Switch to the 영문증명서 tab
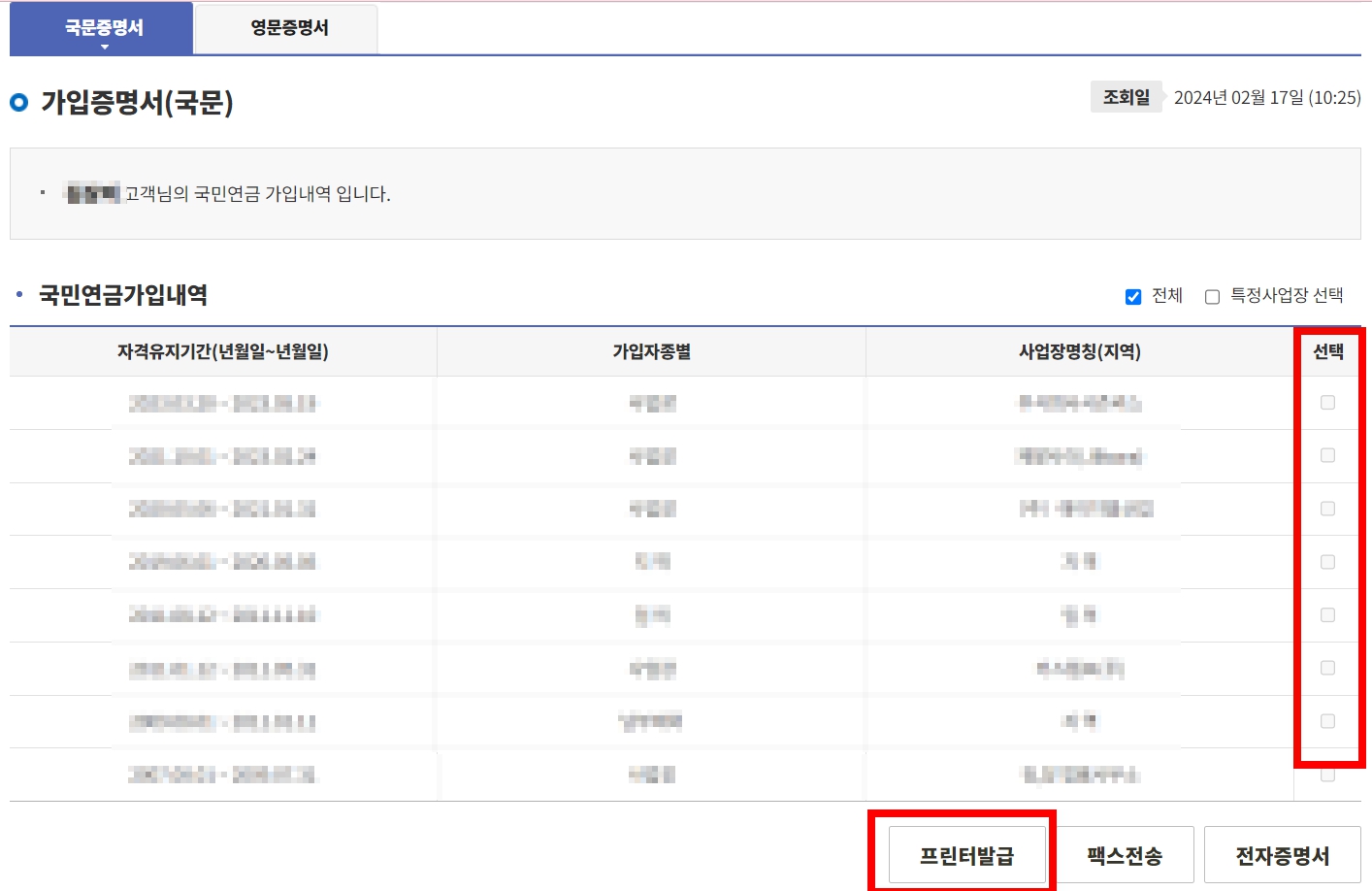 (286, 28)
